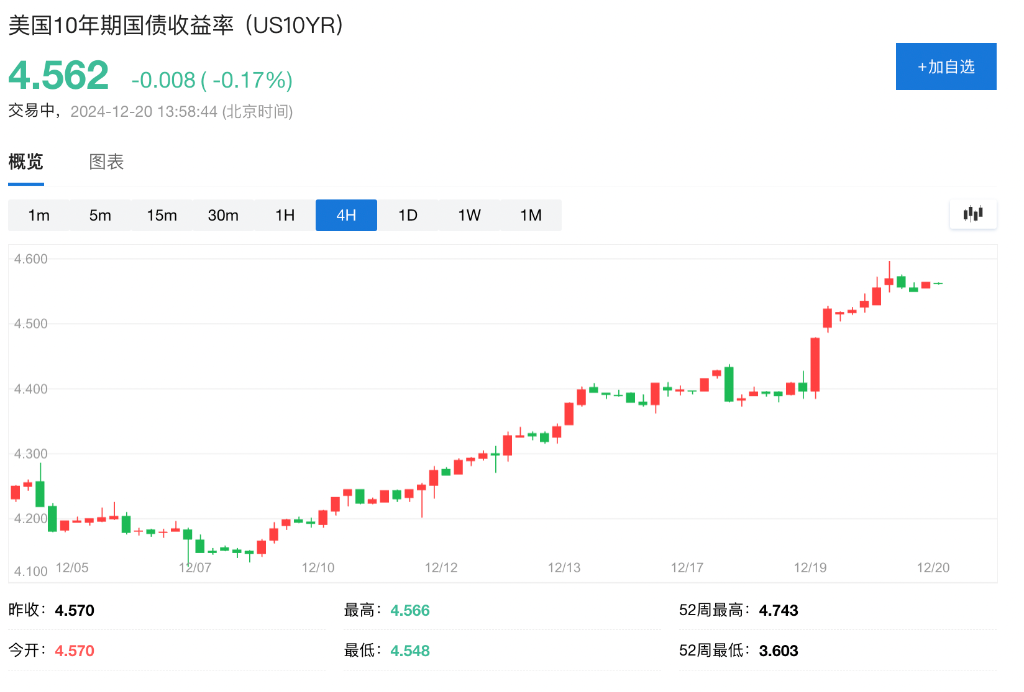1024x692 pixels.
Task: Select the 概览 tab
Action: pyautogui.click(x=24, y=161)
